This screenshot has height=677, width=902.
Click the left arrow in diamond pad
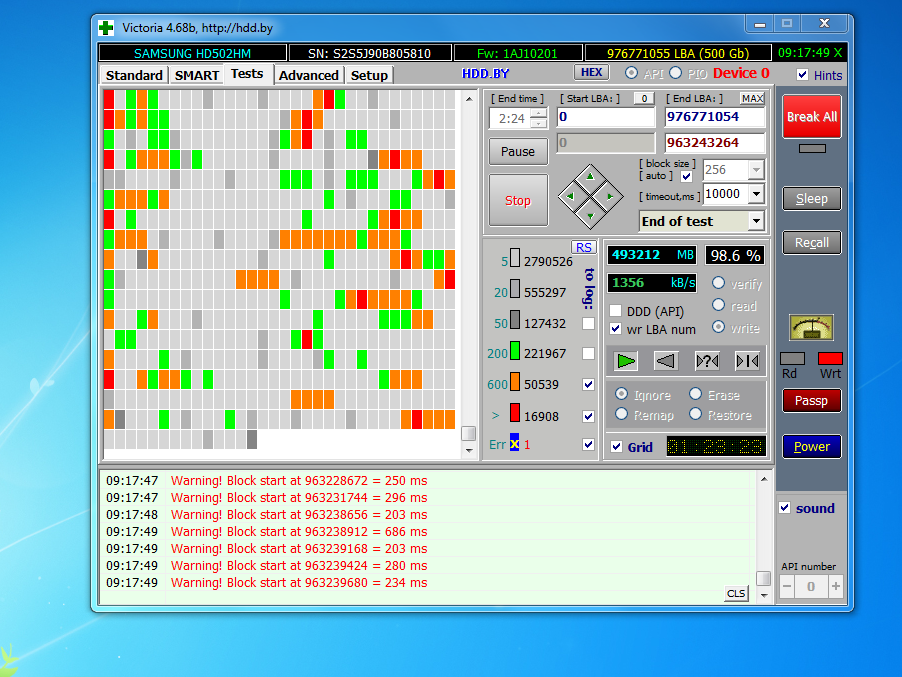(x=570, y=197)
